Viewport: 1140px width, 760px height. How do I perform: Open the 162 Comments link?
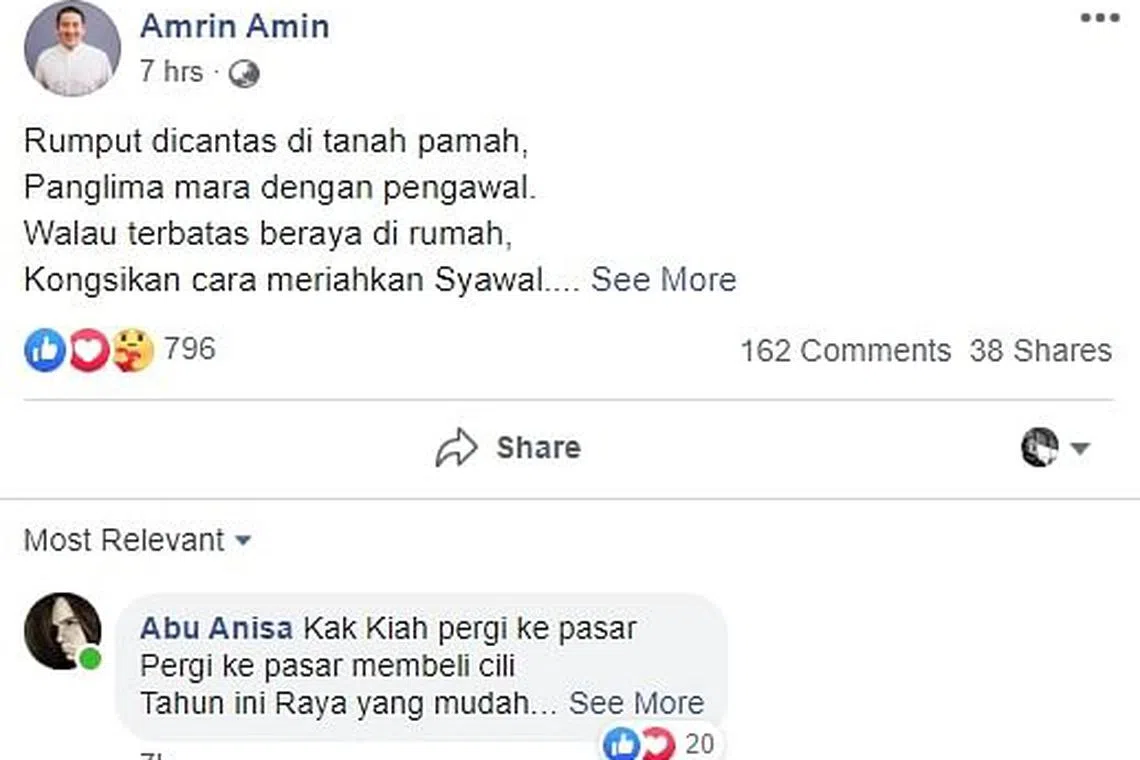pos(845,351)
